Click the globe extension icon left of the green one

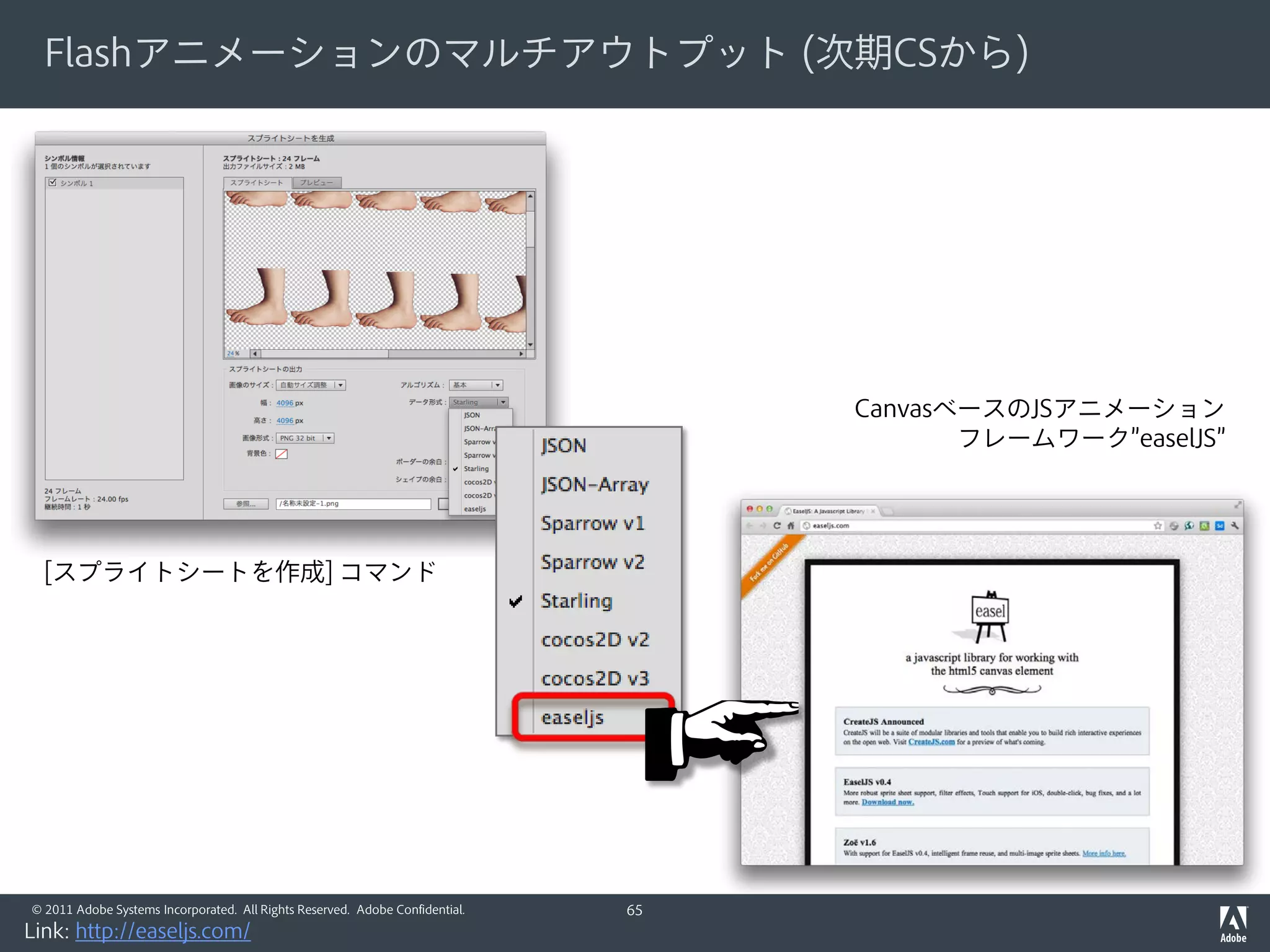tap(1189, 526)
